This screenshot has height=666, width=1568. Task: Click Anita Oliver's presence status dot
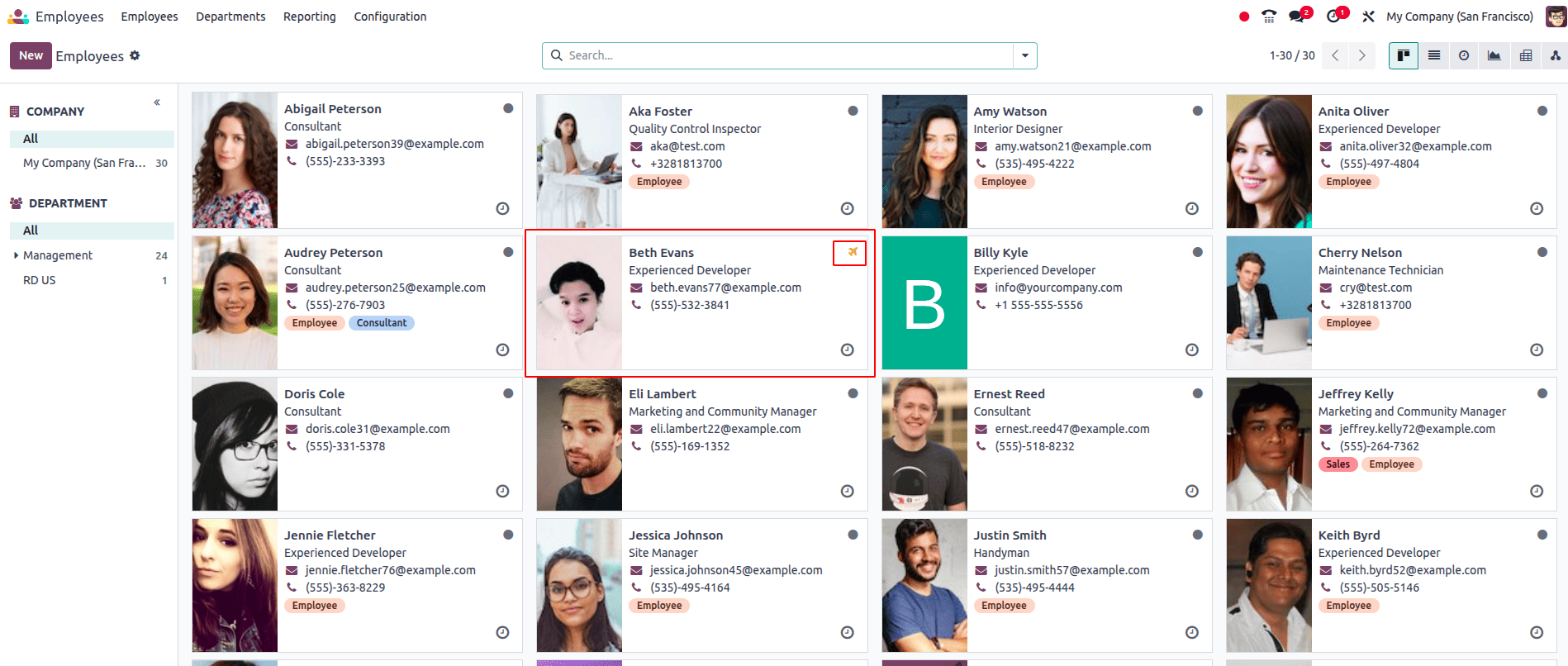click(1542, 111)
